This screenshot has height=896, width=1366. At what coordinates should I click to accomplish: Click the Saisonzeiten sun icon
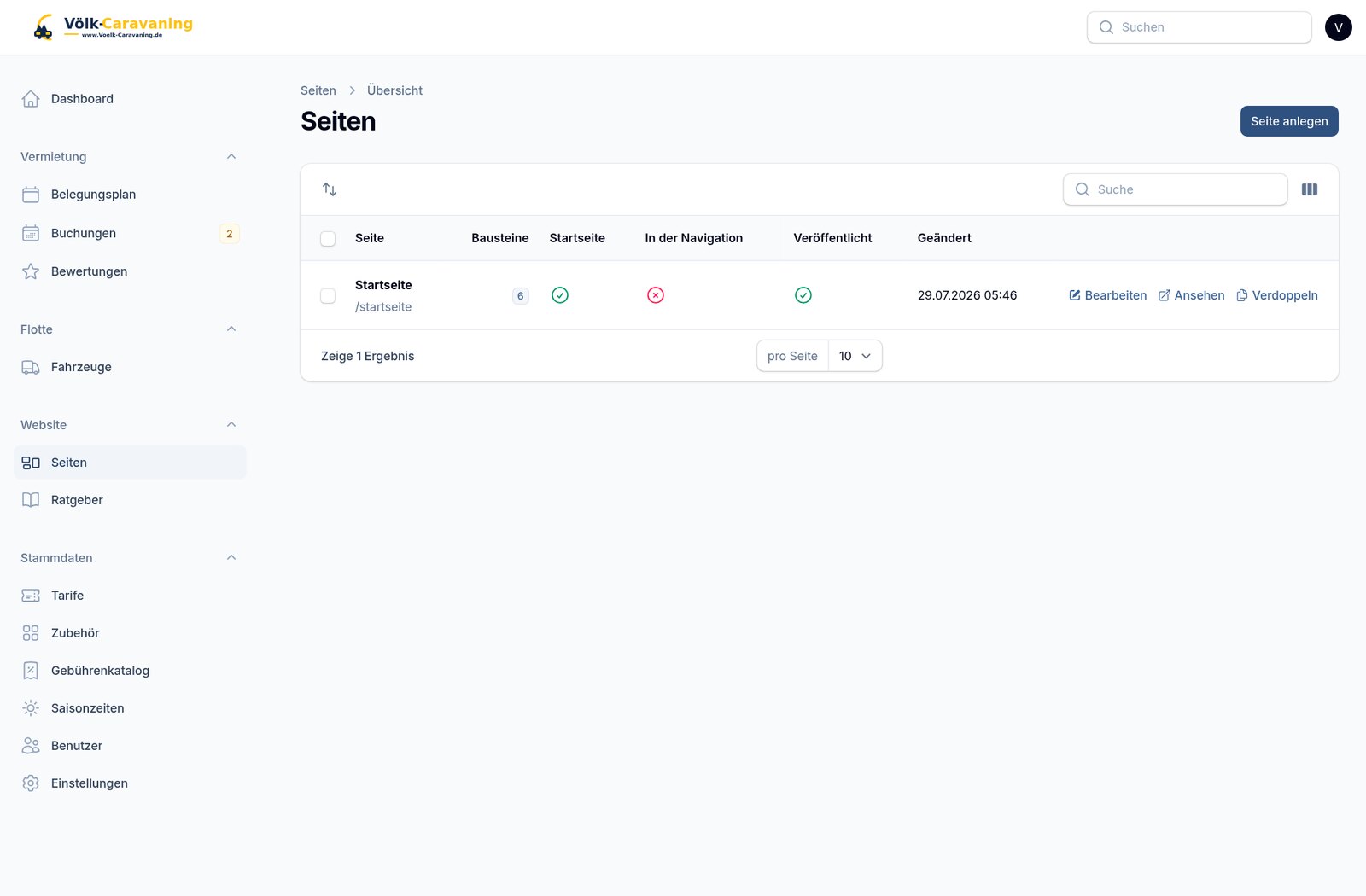click(x=31, y=708)
